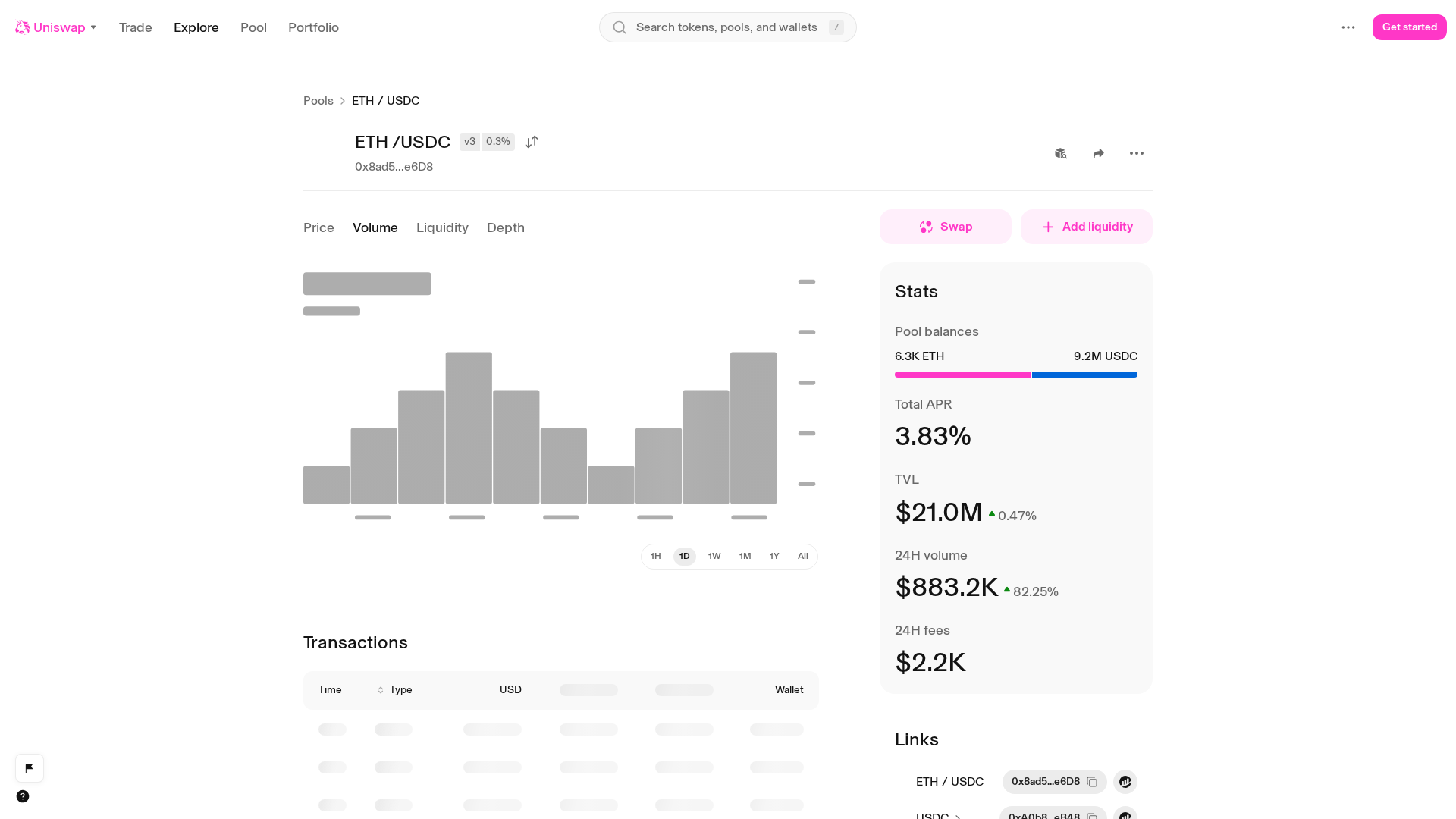Expand the Uniswap logo dropdown arrow

[x=93, y=27]
